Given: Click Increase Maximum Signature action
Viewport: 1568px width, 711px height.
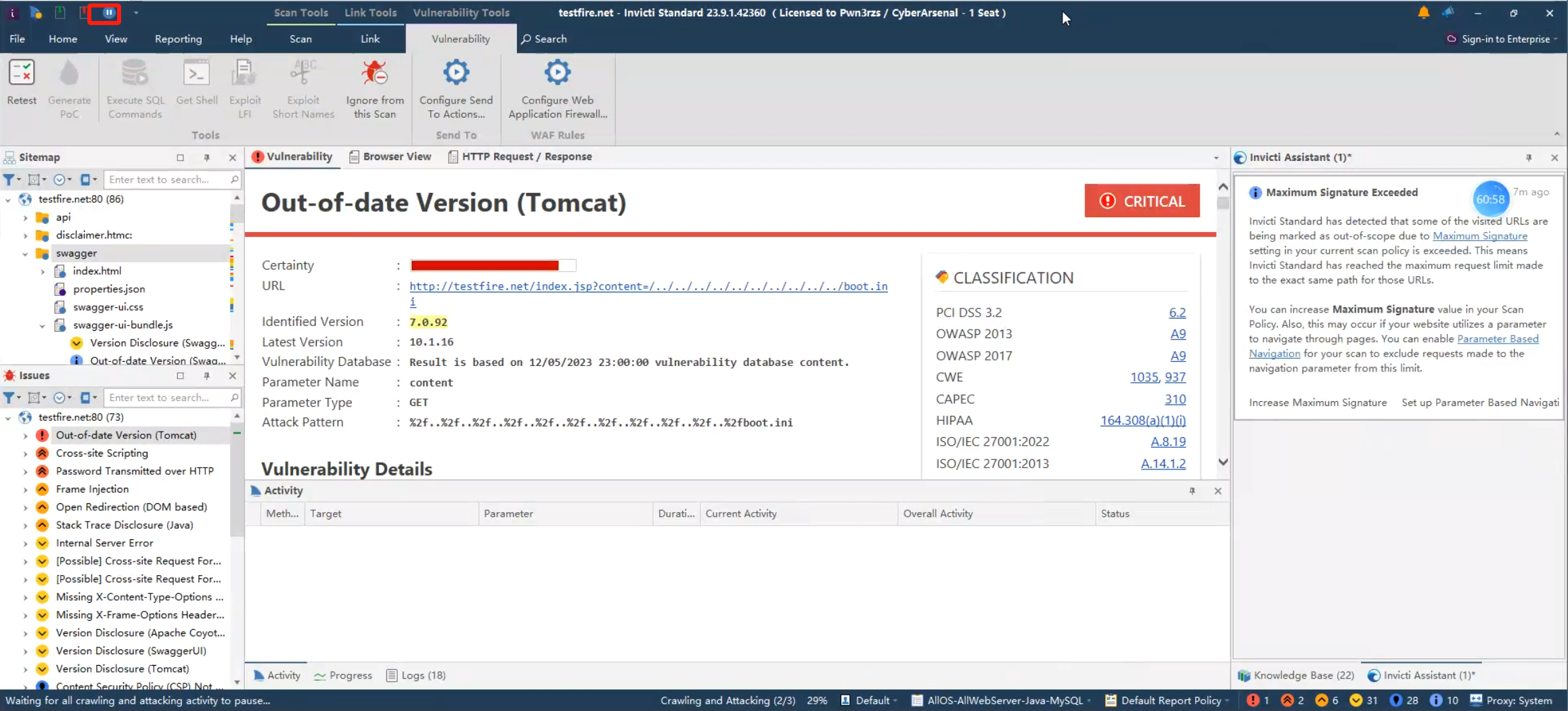Looking at the screenshot, I should pos(1318,403).
